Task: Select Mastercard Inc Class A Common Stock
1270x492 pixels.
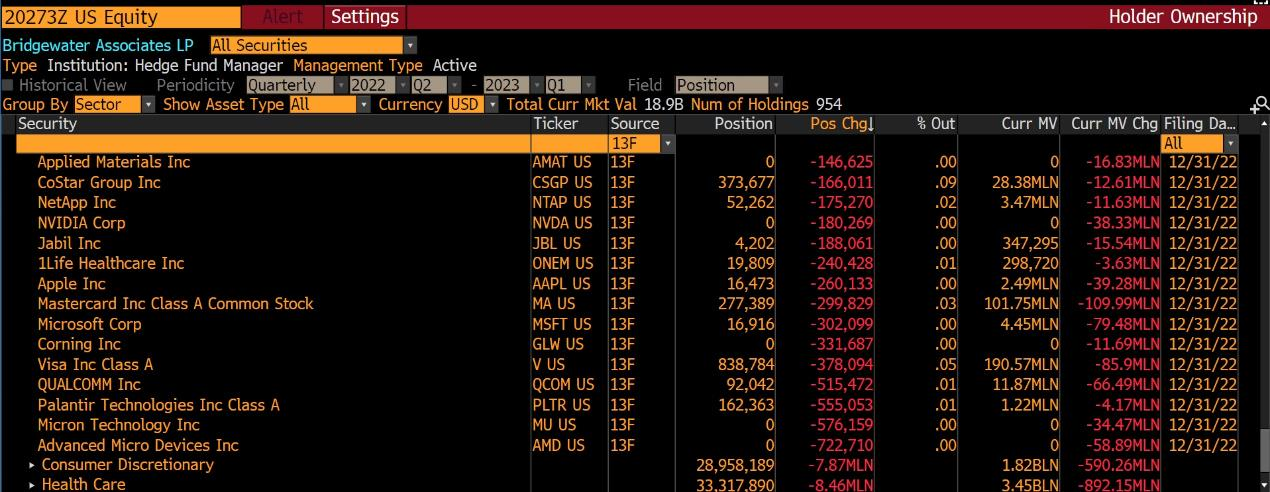Action: click(628, 304)
